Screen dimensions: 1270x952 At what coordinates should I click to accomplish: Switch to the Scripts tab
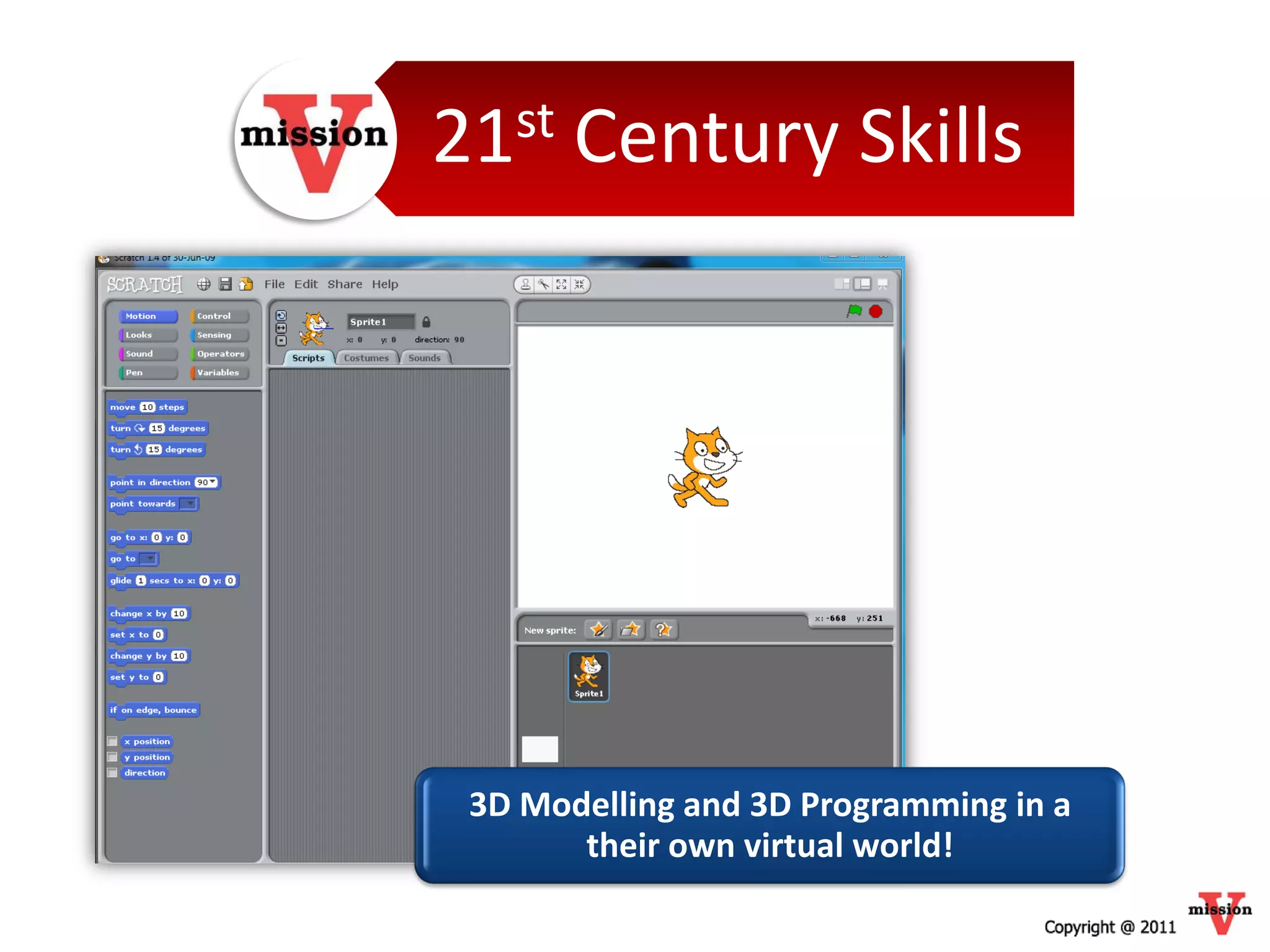tap(308, 358)
